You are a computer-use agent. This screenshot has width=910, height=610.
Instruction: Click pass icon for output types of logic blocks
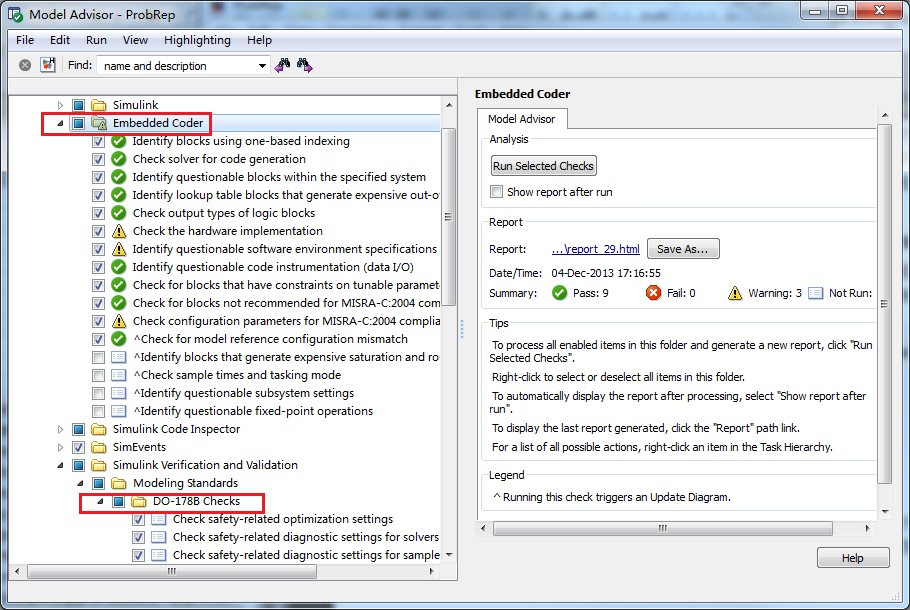(x=118, y=213)
